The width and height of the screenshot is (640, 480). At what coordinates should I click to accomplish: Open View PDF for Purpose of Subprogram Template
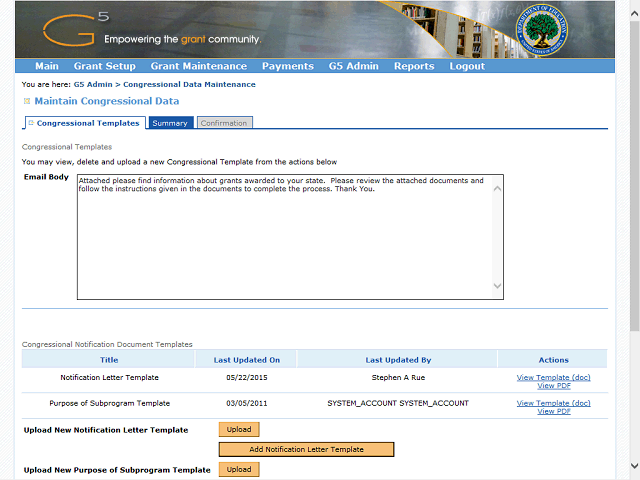553,411
